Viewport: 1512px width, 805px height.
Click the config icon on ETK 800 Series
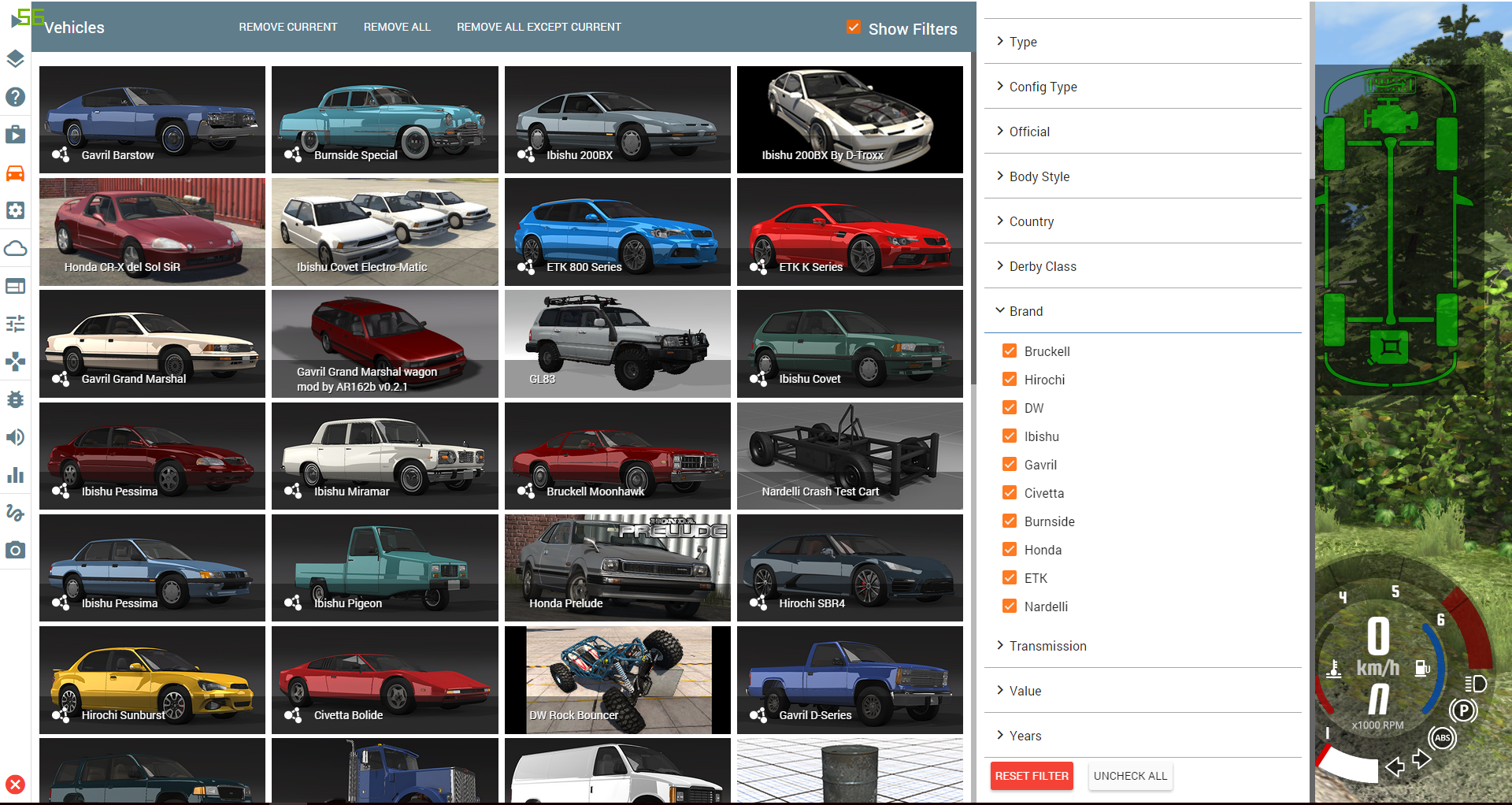[x=526, y=266]
